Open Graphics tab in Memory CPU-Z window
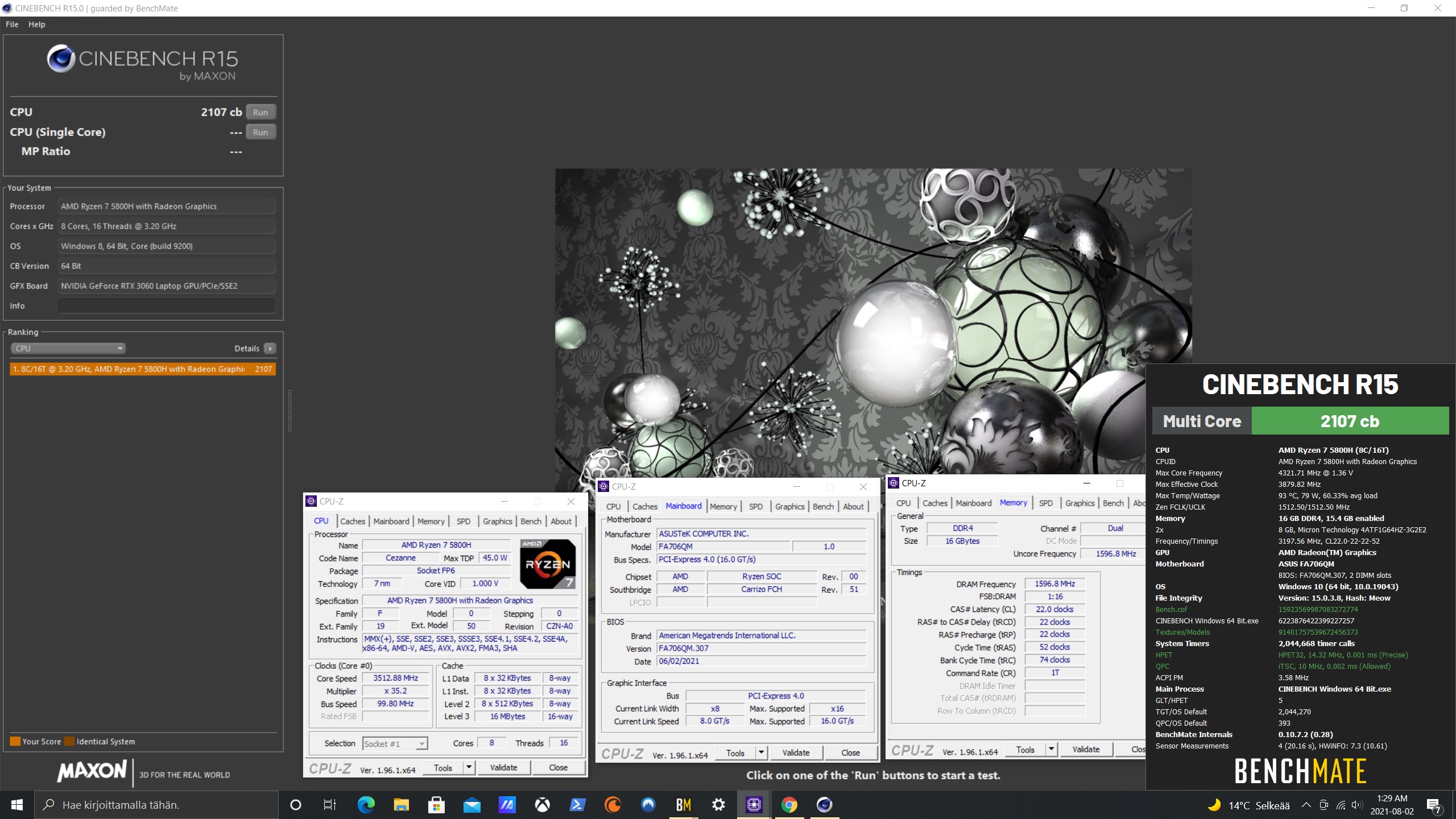The image size is (1456, 819). tap(1079, 503)
